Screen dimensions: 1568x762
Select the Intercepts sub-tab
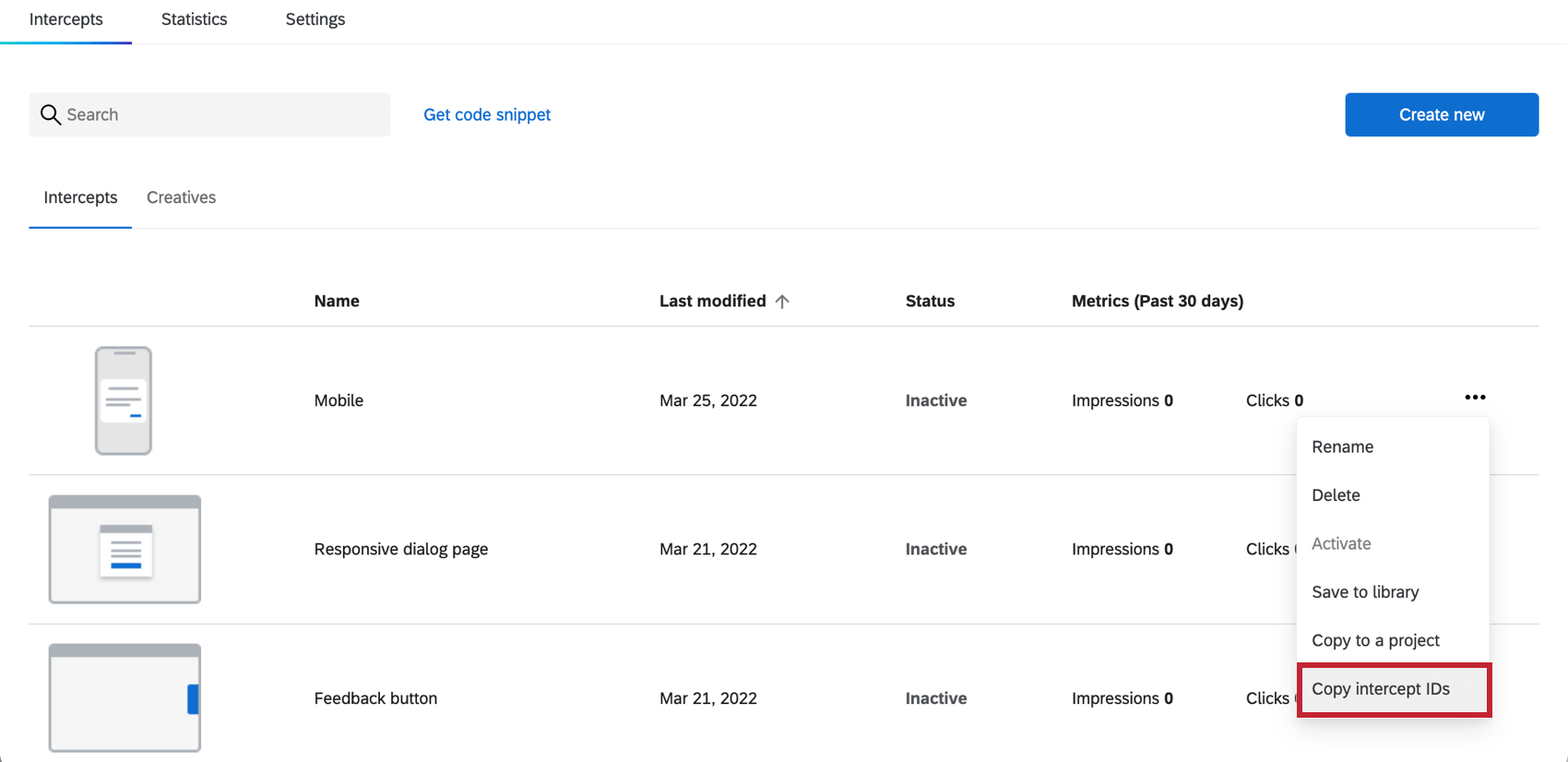80,196
